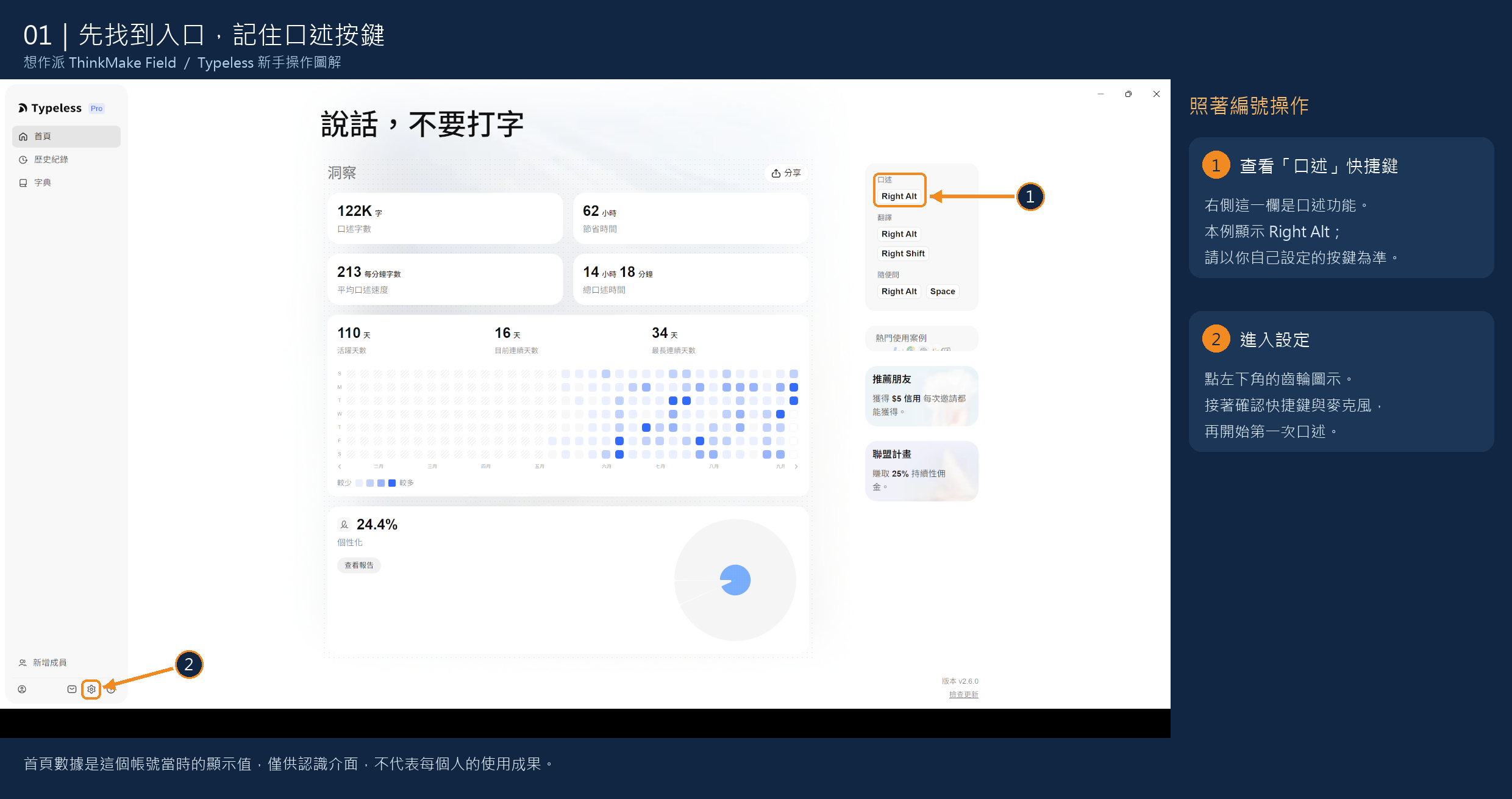Click the 九月 month label on heatmap
Viewport: 1512px width, 799px height.
[x=780, y=467]
